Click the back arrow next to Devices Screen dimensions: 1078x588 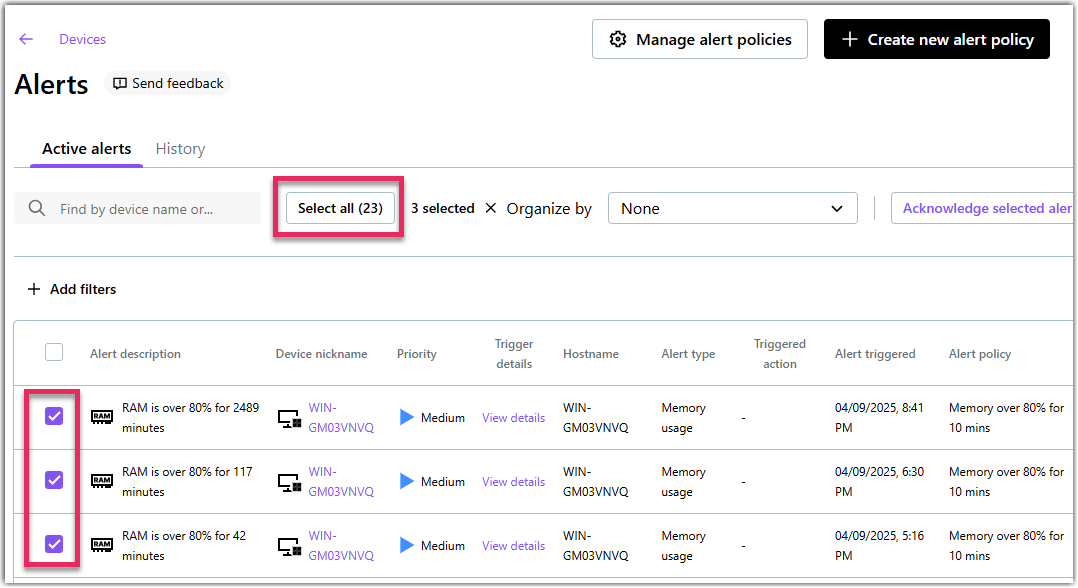click(x=26, y=39)
